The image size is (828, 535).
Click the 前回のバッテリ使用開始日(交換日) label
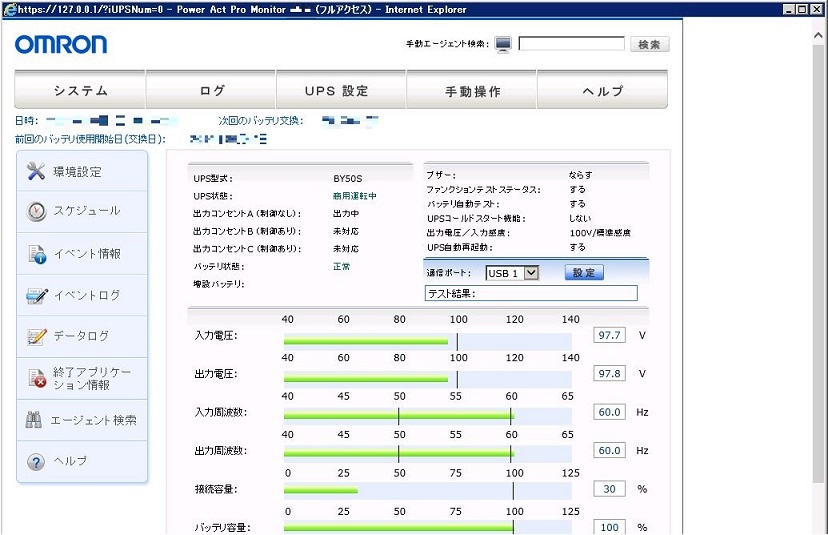click(90, 139)
